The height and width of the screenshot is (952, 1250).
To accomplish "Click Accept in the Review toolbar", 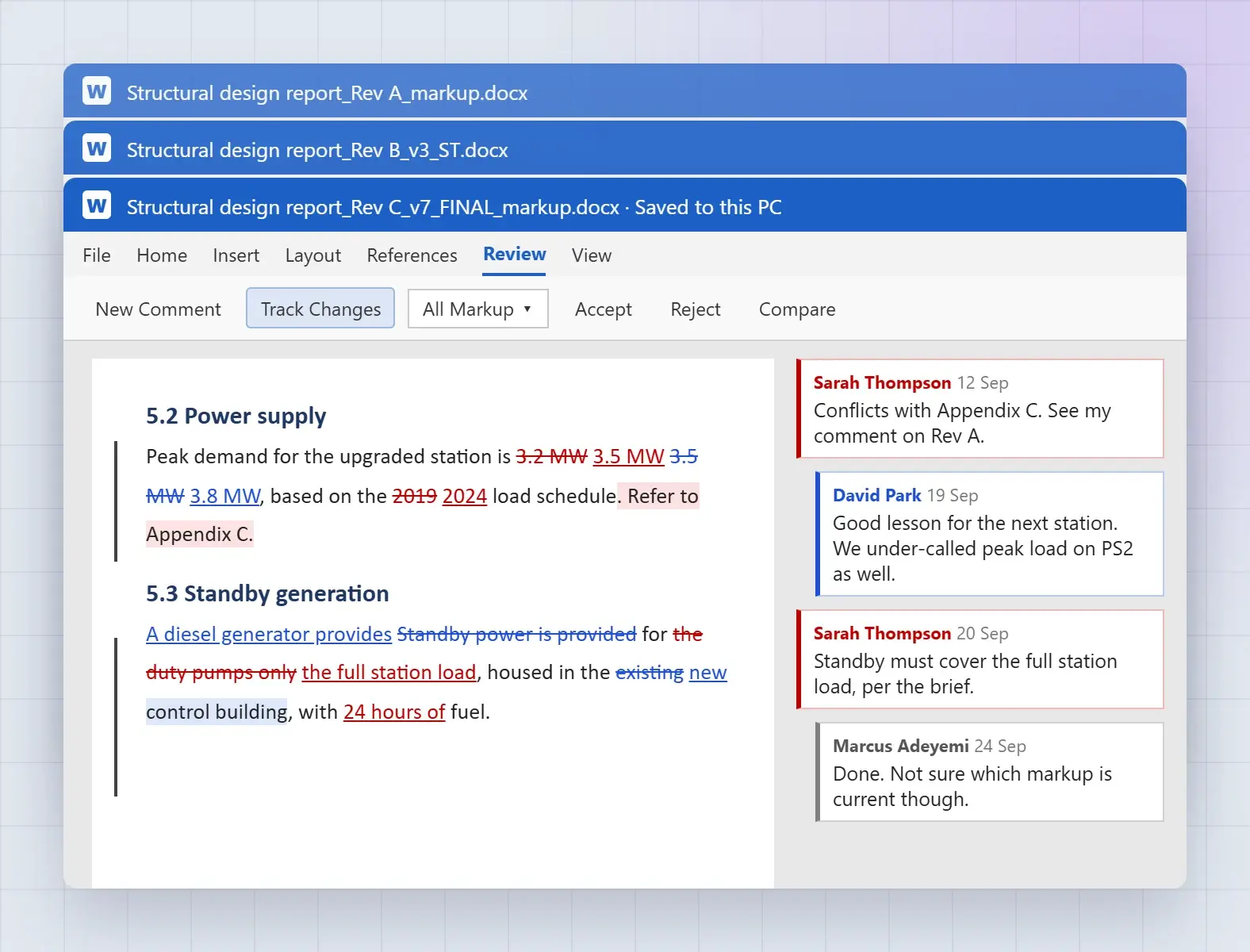I will 604,309.
